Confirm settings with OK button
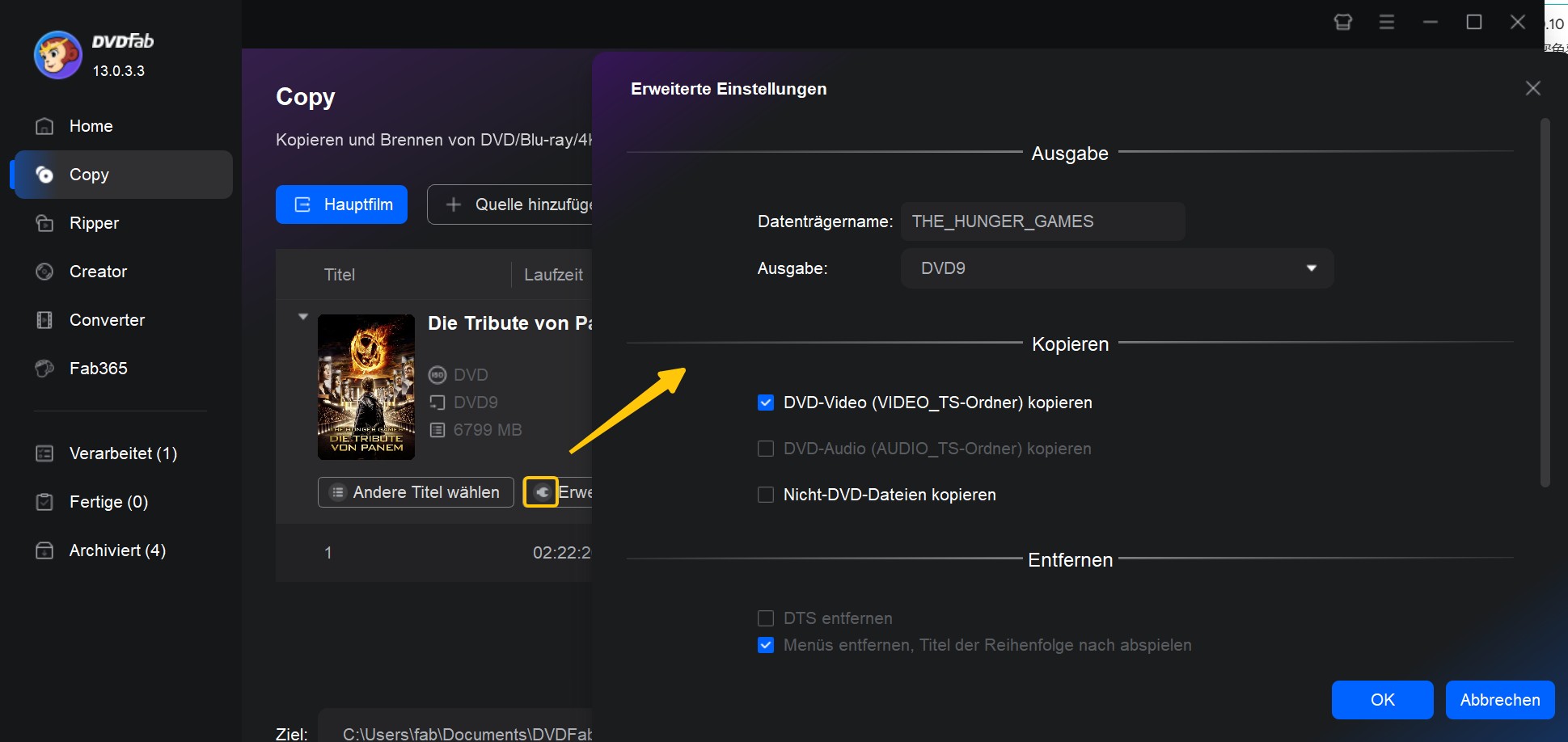 [x=1382, y=700]
